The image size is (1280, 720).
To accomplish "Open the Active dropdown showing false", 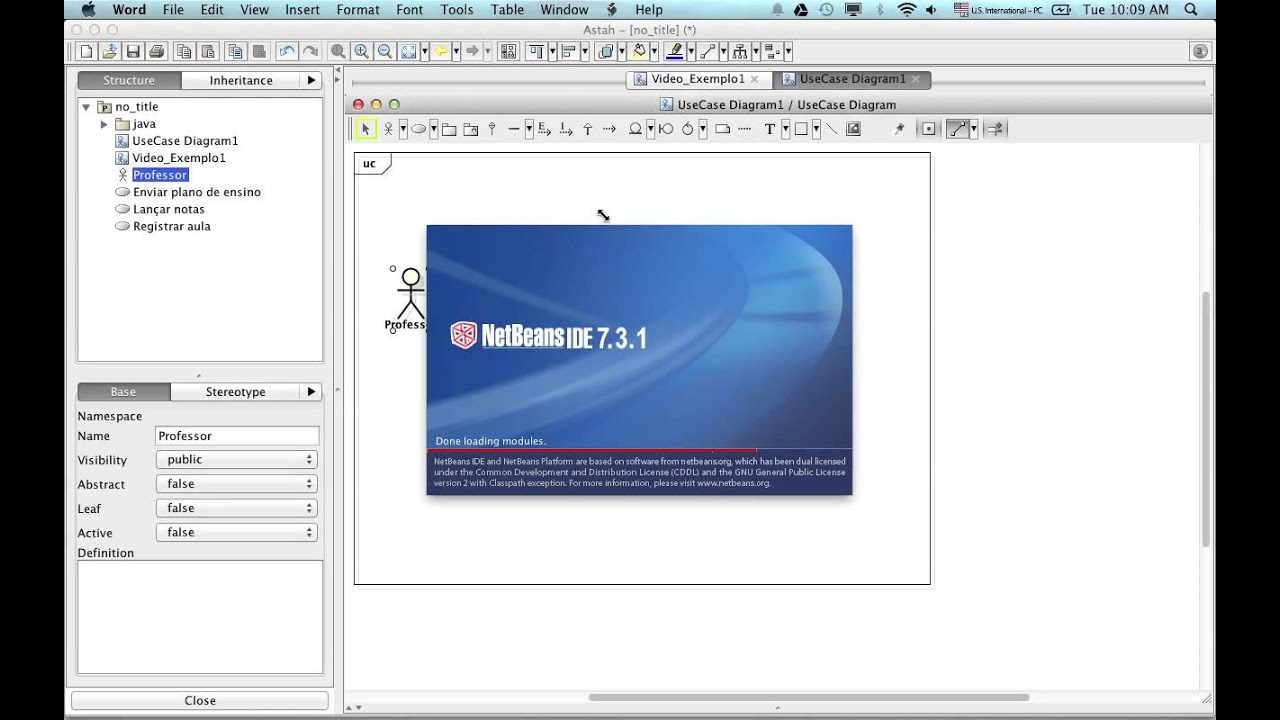I will pos(236,533).
